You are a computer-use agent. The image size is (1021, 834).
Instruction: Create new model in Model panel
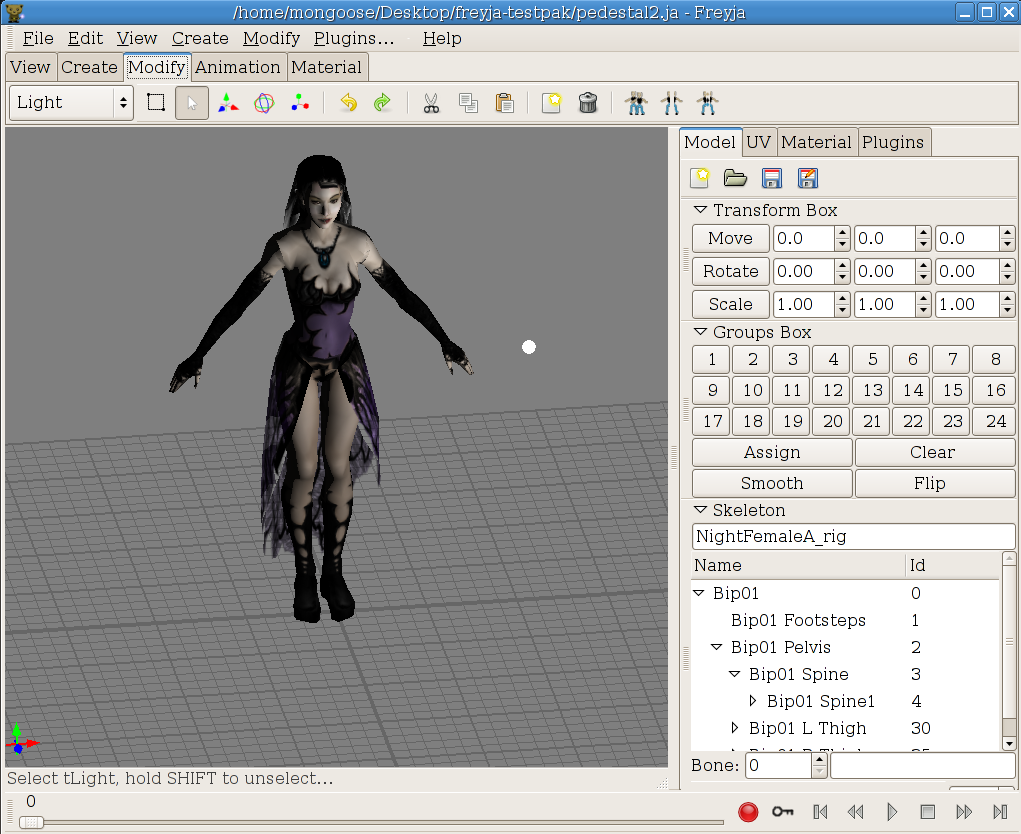700,178
